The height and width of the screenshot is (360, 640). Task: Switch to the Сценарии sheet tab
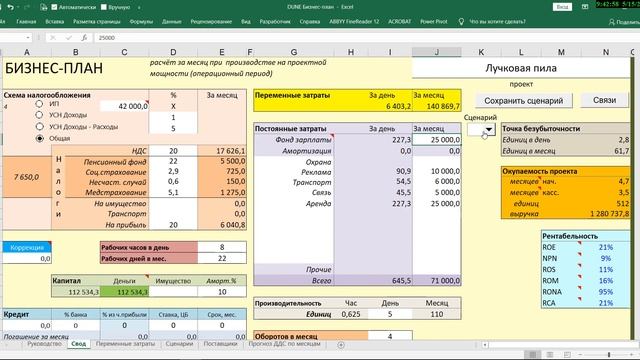[x=179, y=344]
